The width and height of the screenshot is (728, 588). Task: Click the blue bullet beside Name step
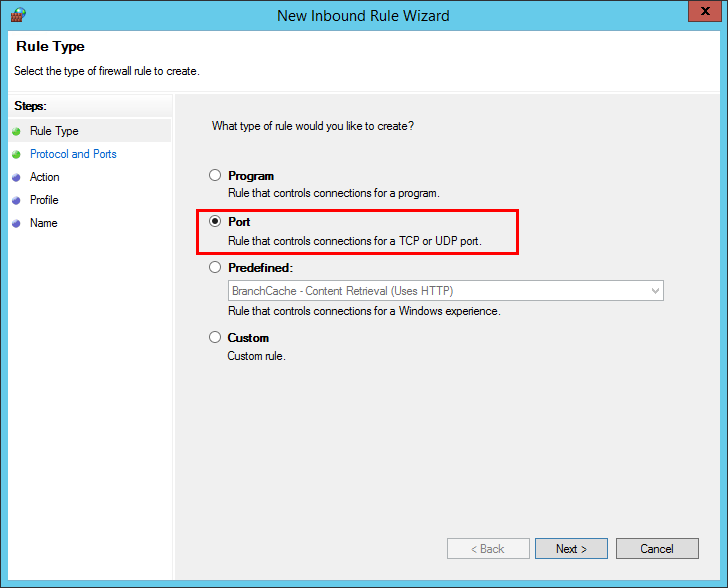[16, 224]
